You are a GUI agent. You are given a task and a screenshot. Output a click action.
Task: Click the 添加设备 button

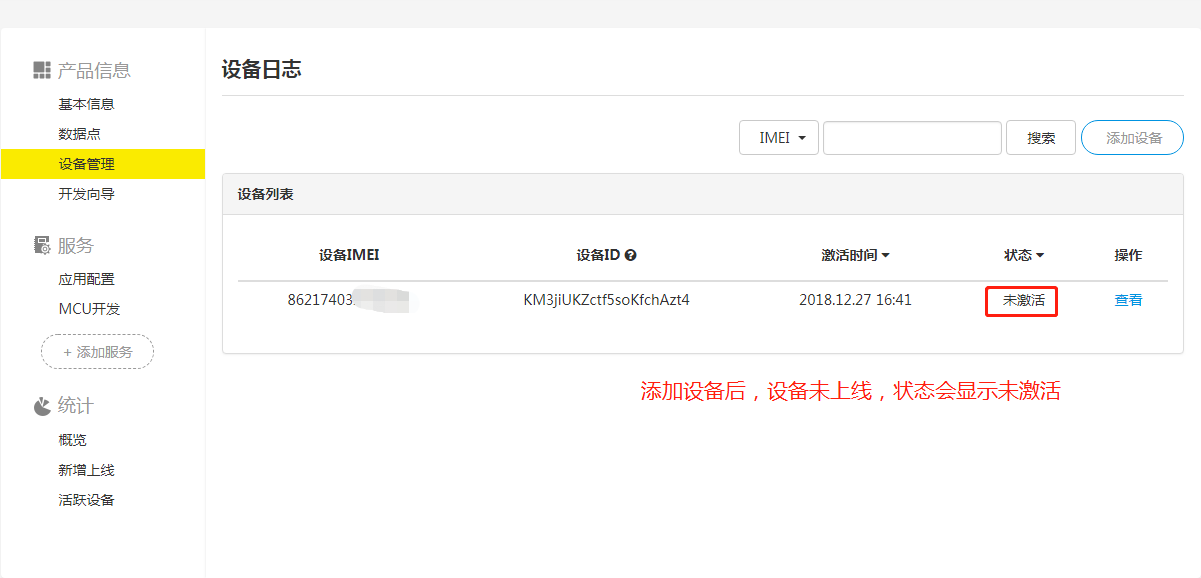1132,138
